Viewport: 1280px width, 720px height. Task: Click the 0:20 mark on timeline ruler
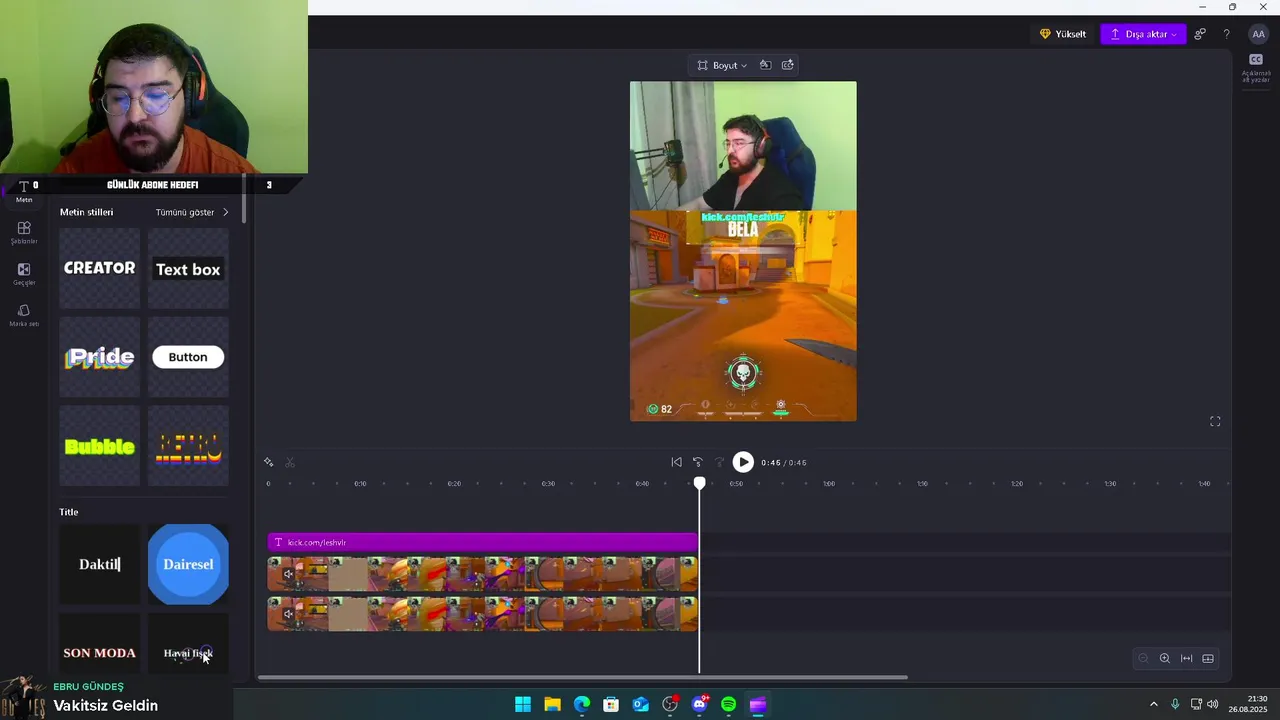click(x=454, y=484)
